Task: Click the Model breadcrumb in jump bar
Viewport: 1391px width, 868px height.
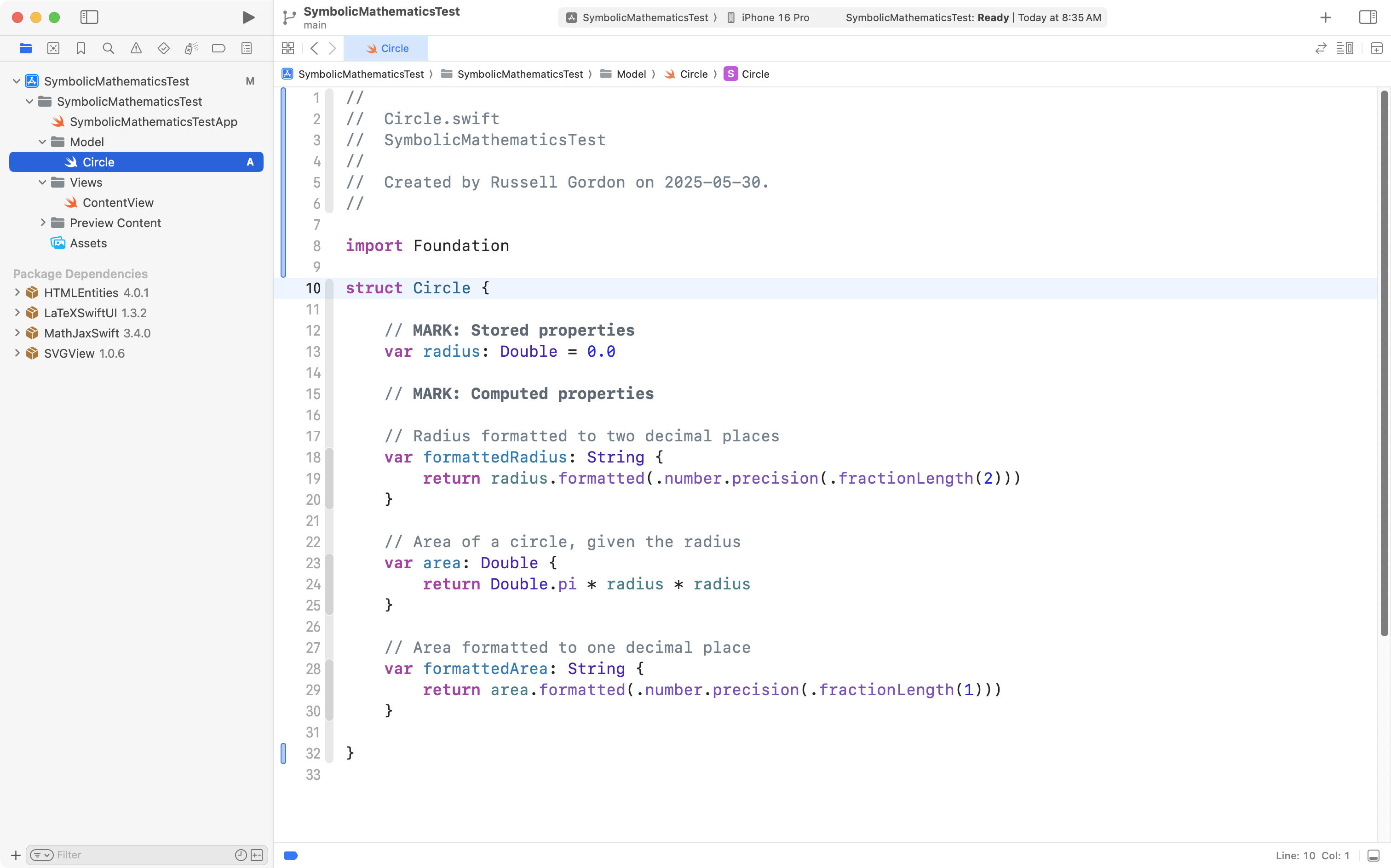Action: (631, 74)
